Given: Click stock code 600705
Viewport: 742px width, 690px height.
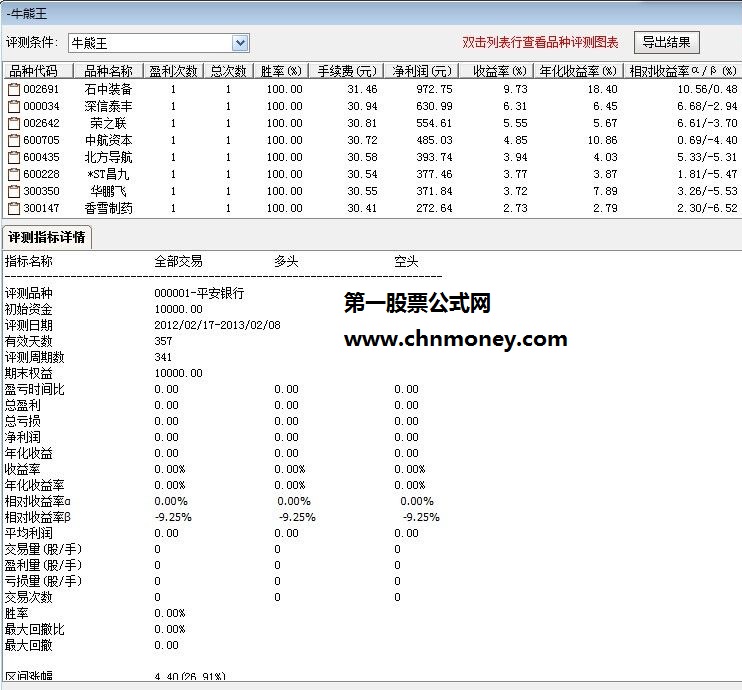Looking at the screenshot, I should (x=41, y=140).
